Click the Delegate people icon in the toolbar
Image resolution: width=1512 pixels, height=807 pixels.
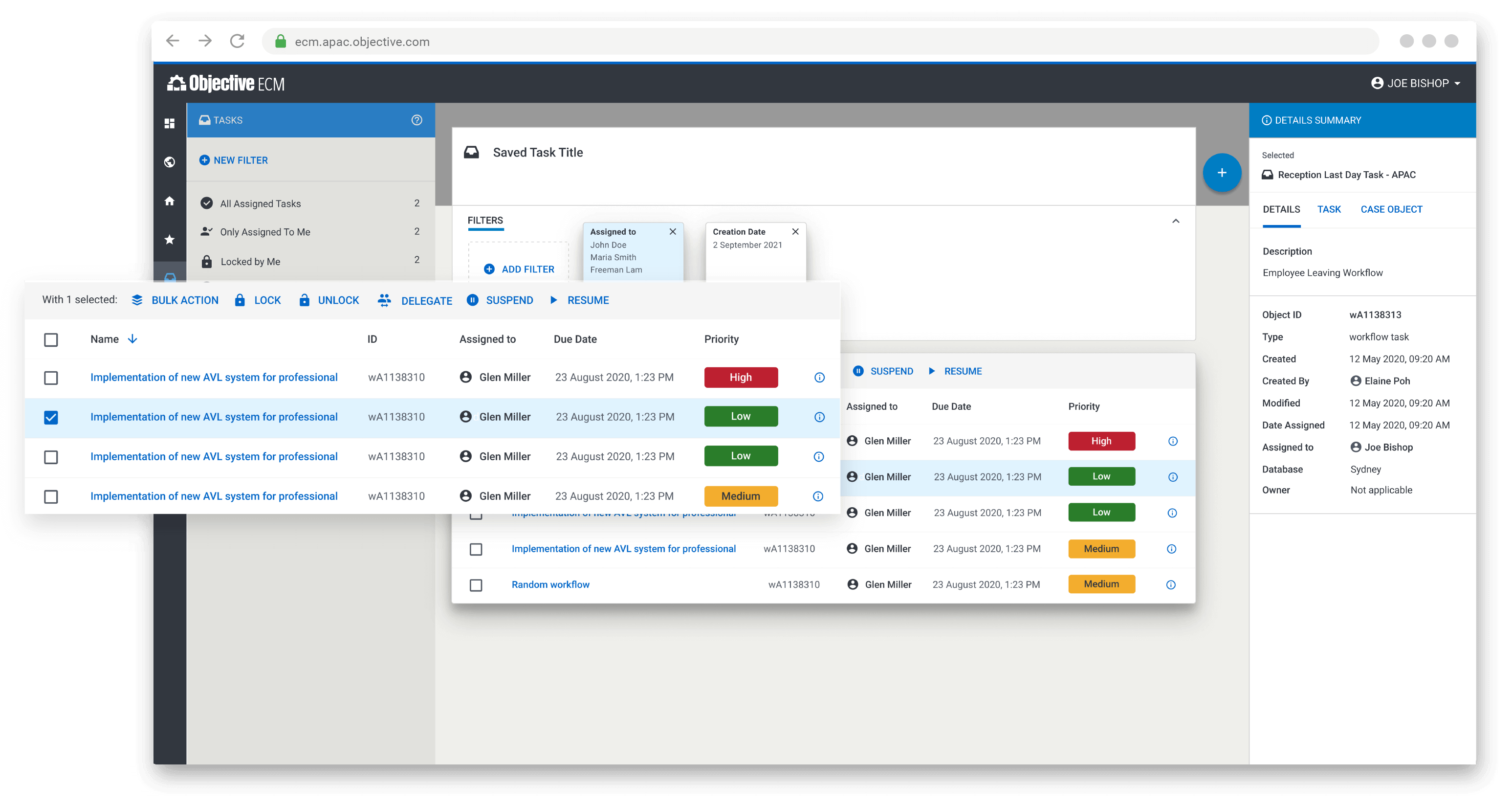click(384, 300)
